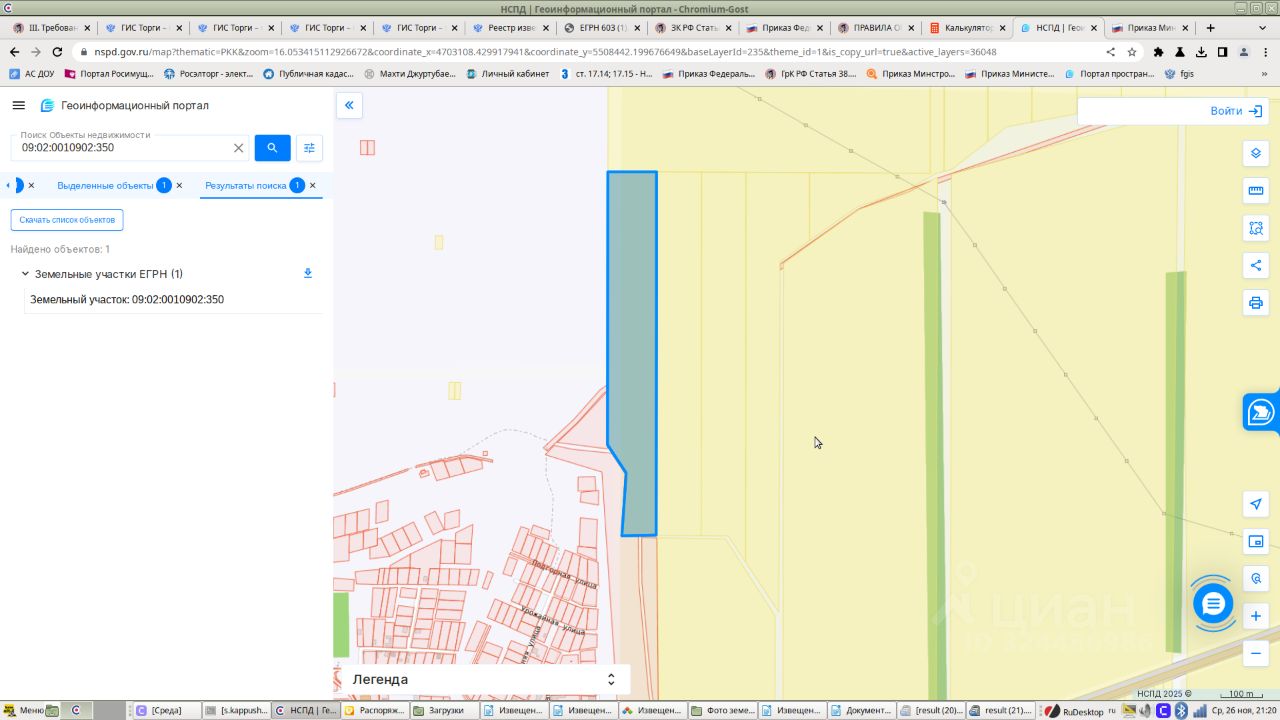Print the map

point(1256,303)
